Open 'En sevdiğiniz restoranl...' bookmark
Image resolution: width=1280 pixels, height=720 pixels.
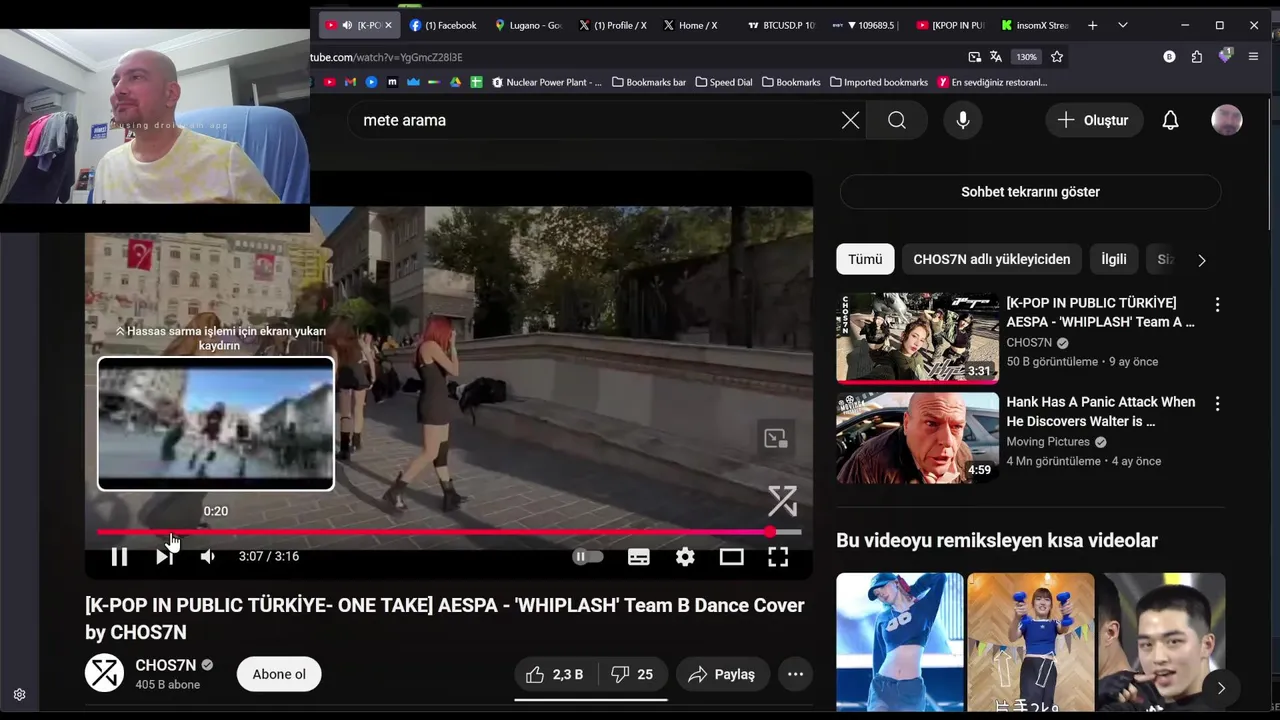click(992, 82)
